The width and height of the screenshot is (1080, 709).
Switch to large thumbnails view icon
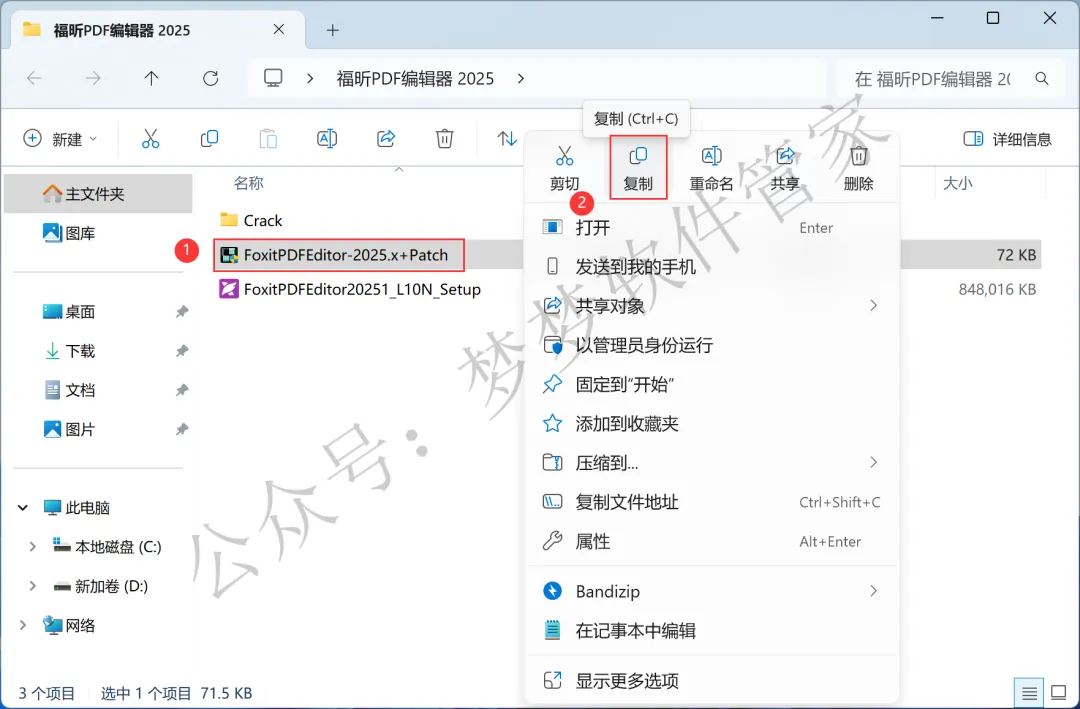pos(1058,692)
